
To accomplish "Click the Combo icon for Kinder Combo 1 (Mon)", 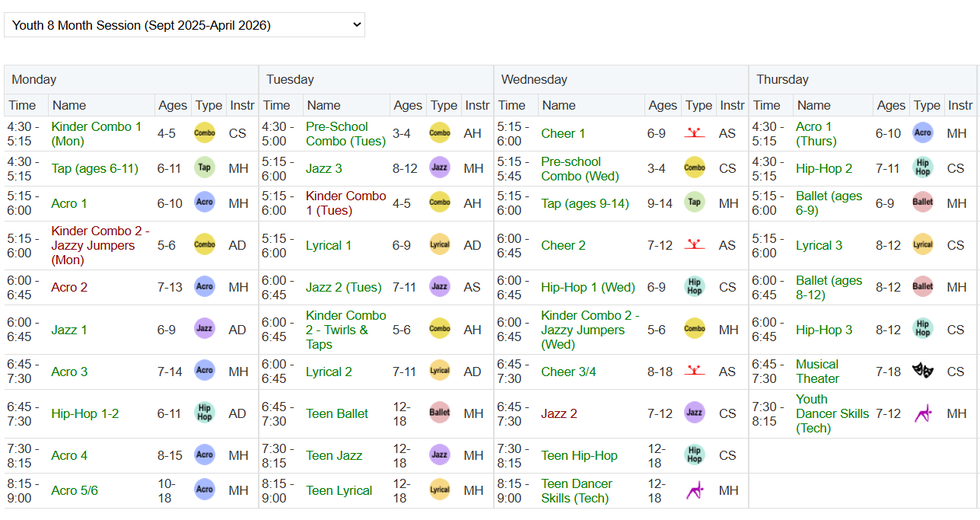I will [204, 133].
